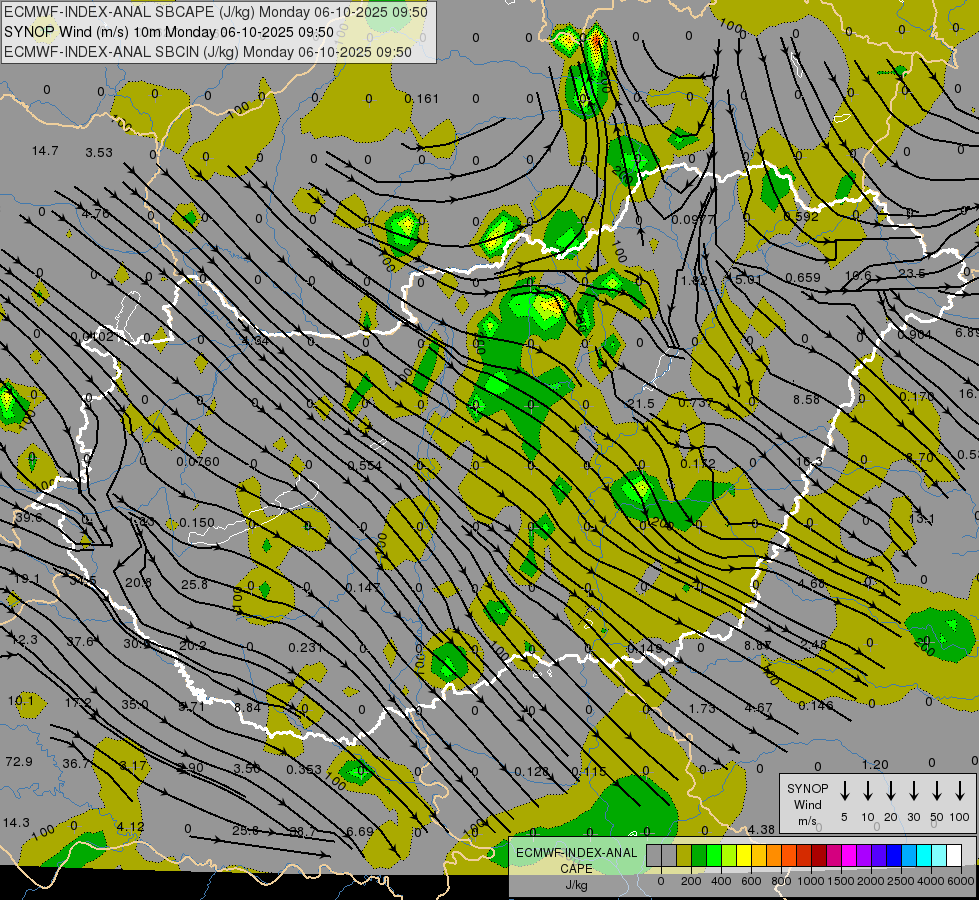Select the legend wind arrow above 30
979x900 pixels.
coord(913,791)
